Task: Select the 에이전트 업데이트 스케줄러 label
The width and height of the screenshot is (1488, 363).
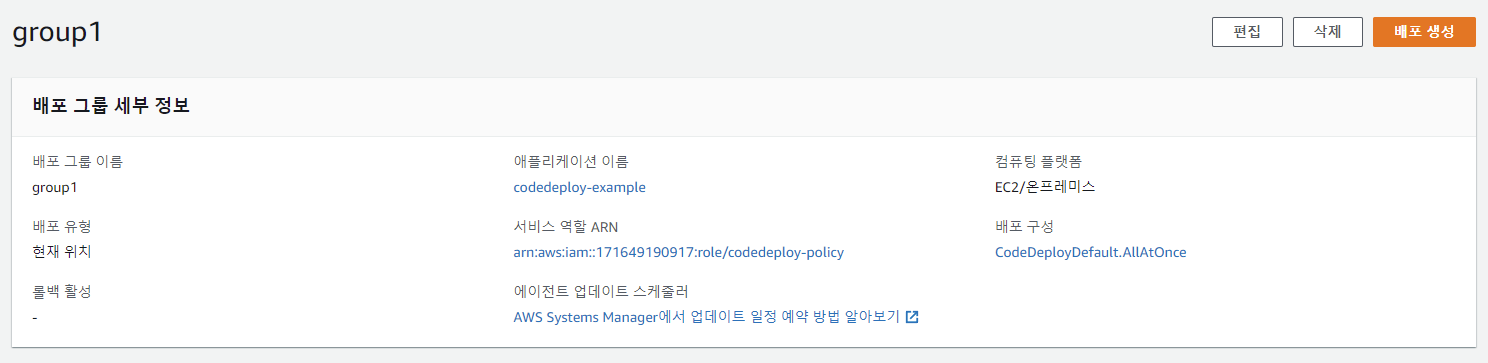Action: 601,292
